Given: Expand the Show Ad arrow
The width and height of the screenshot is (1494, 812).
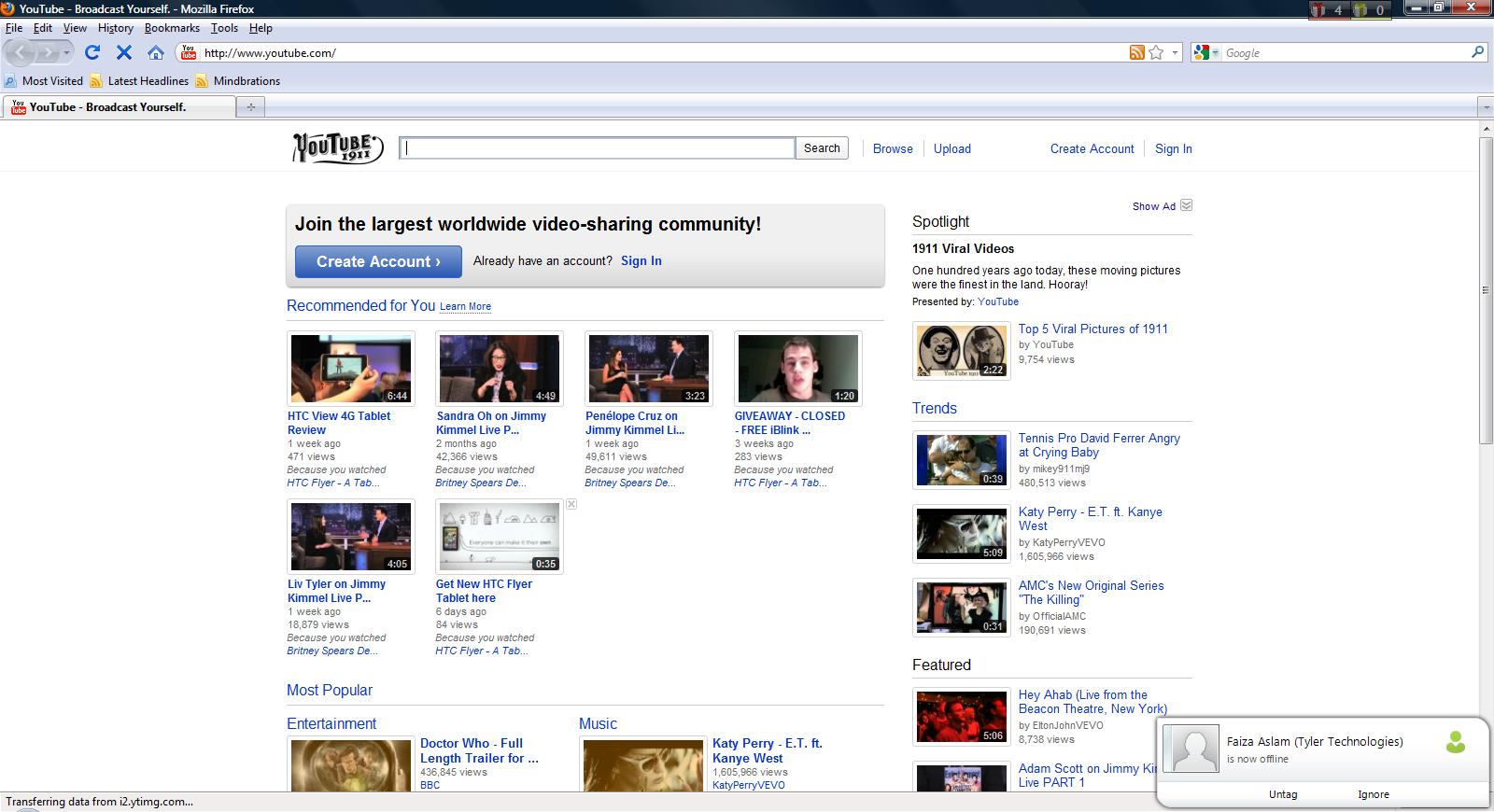Looking at the screenshot, I should point(1186,205).
